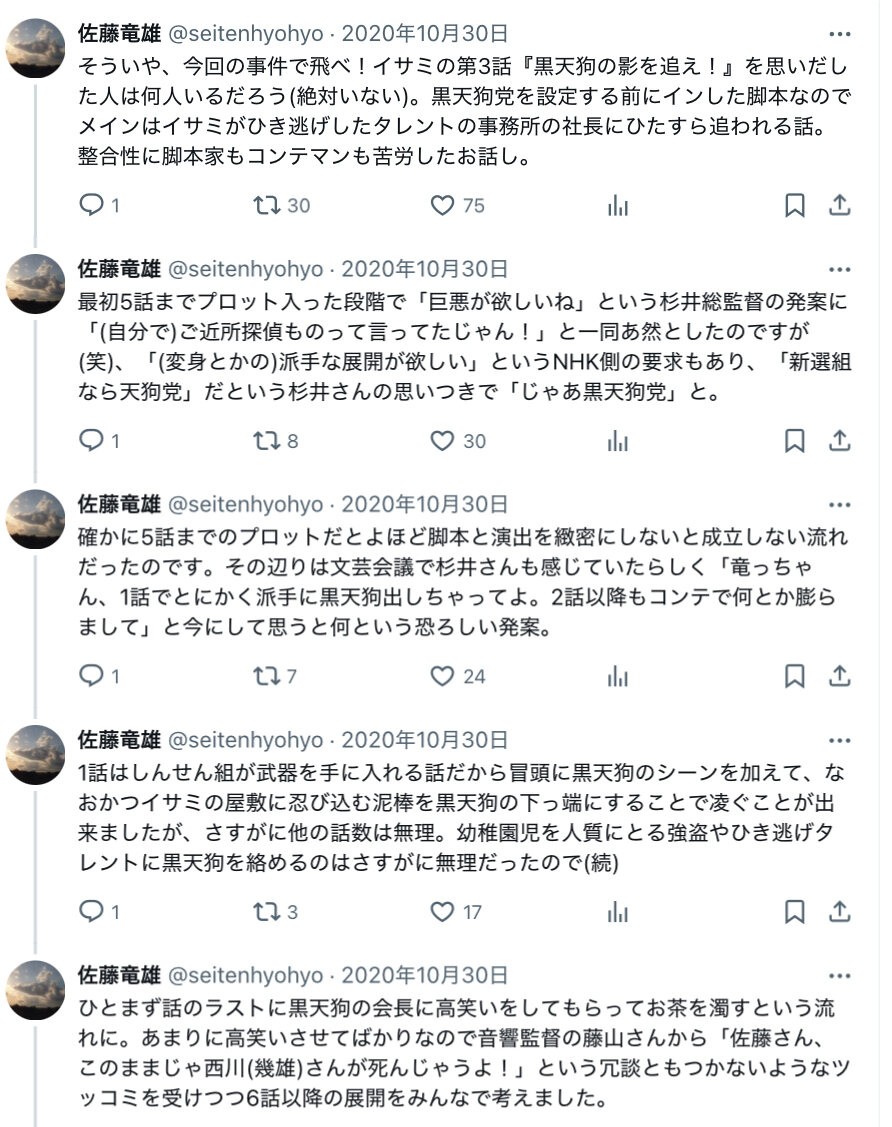Image resolution: width=892 pixels, height=1127 pixels.
Task: Share the first tweet
Action: pos(840,206)
